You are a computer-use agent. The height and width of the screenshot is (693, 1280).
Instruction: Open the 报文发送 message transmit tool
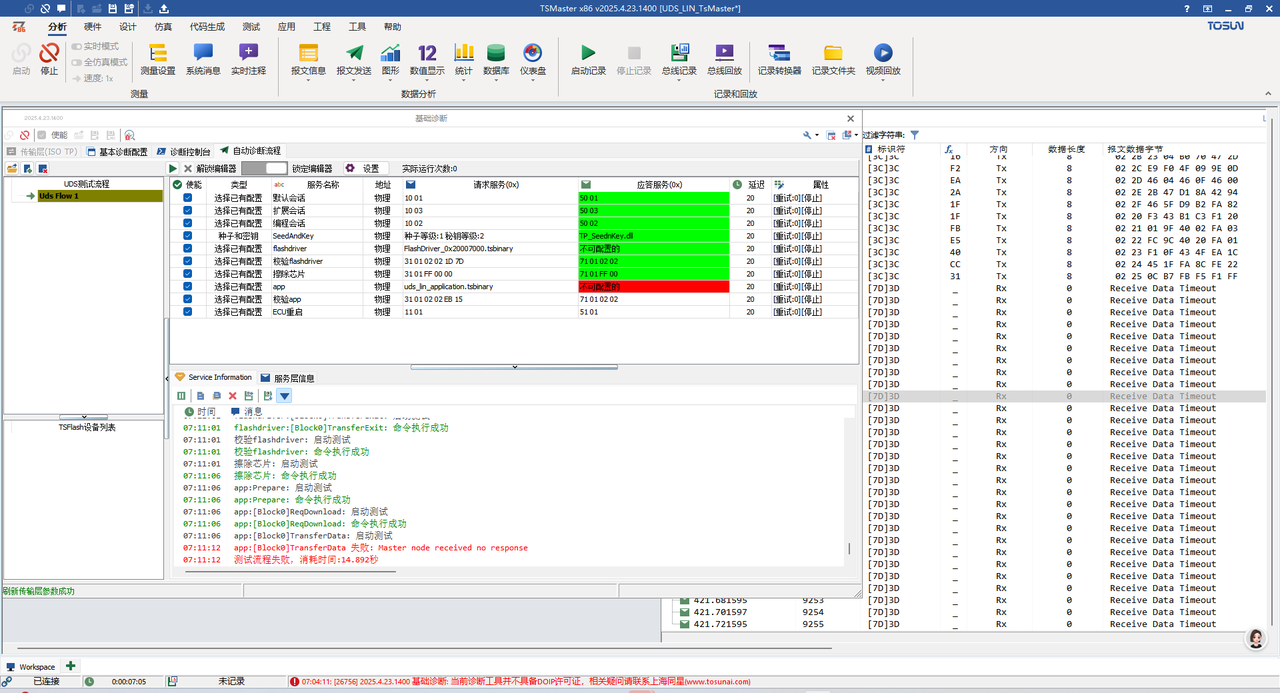pyautogui.click(x=353, y=59)
